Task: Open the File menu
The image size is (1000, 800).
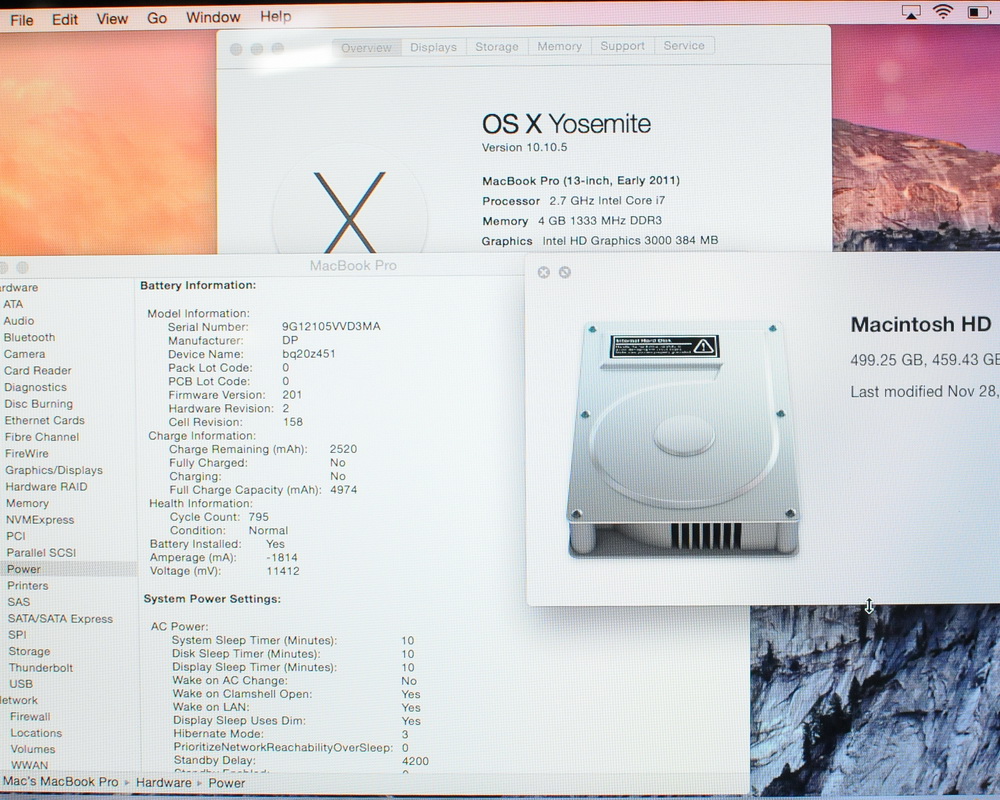Action: (22, 20)
